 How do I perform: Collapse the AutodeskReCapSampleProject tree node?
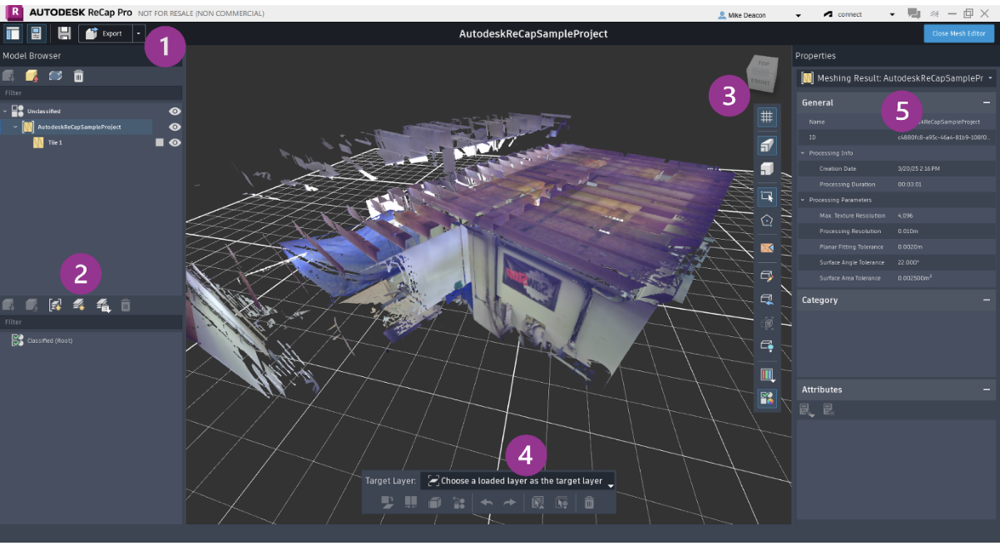[x=15, y=127]
